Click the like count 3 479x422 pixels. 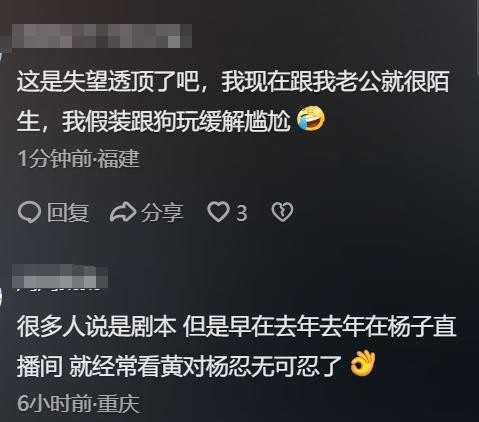tap(242, 213)
